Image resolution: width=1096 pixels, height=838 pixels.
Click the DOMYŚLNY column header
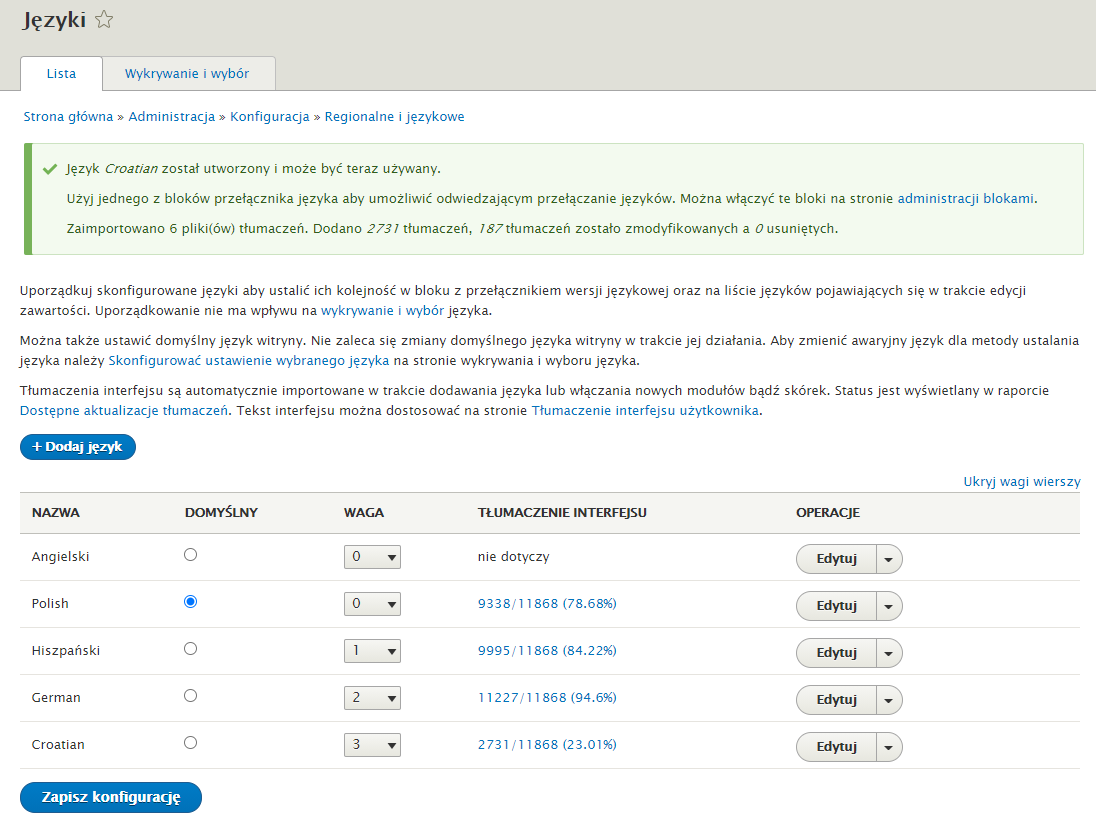(x=222, y=512)
